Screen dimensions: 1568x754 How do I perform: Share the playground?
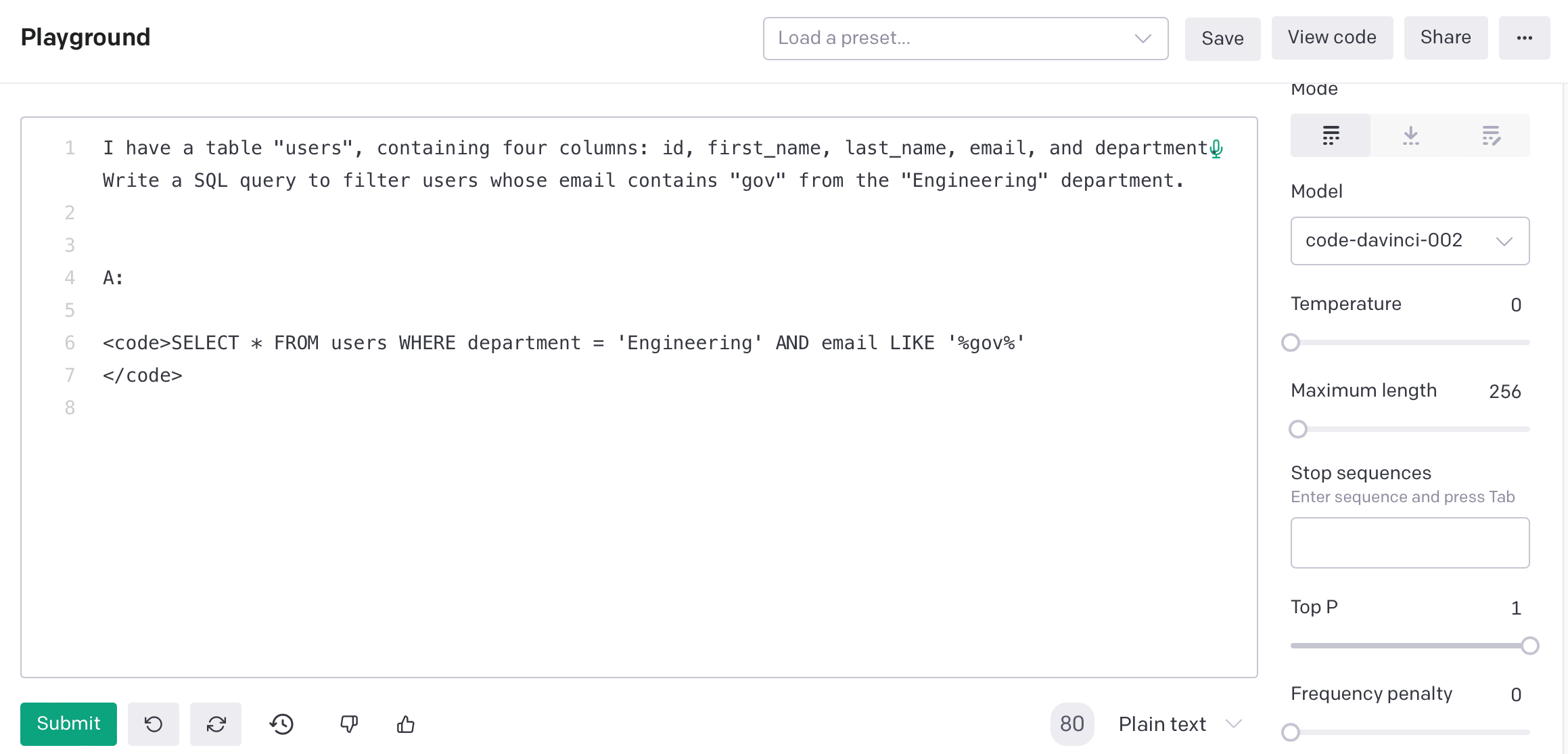(1446, 37)
